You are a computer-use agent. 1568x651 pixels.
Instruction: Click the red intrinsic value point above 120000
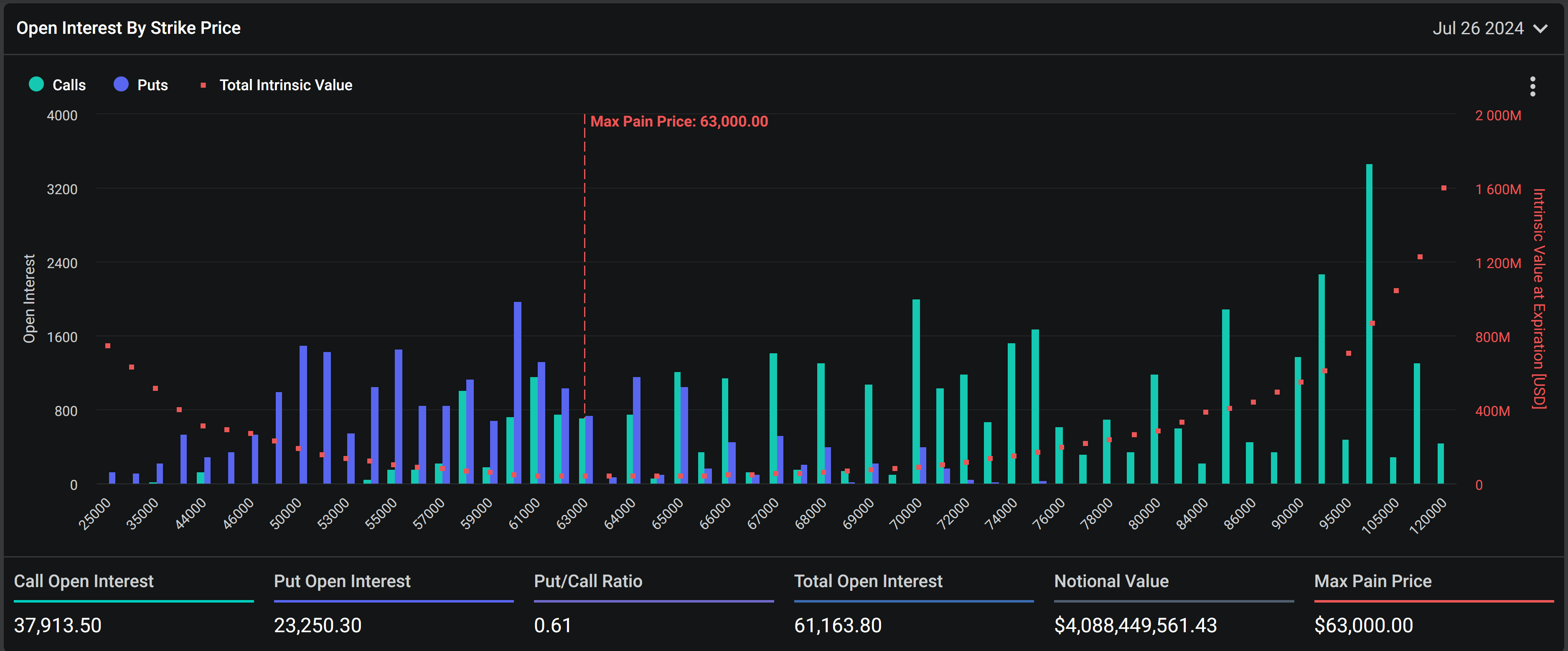point(1443,188)
